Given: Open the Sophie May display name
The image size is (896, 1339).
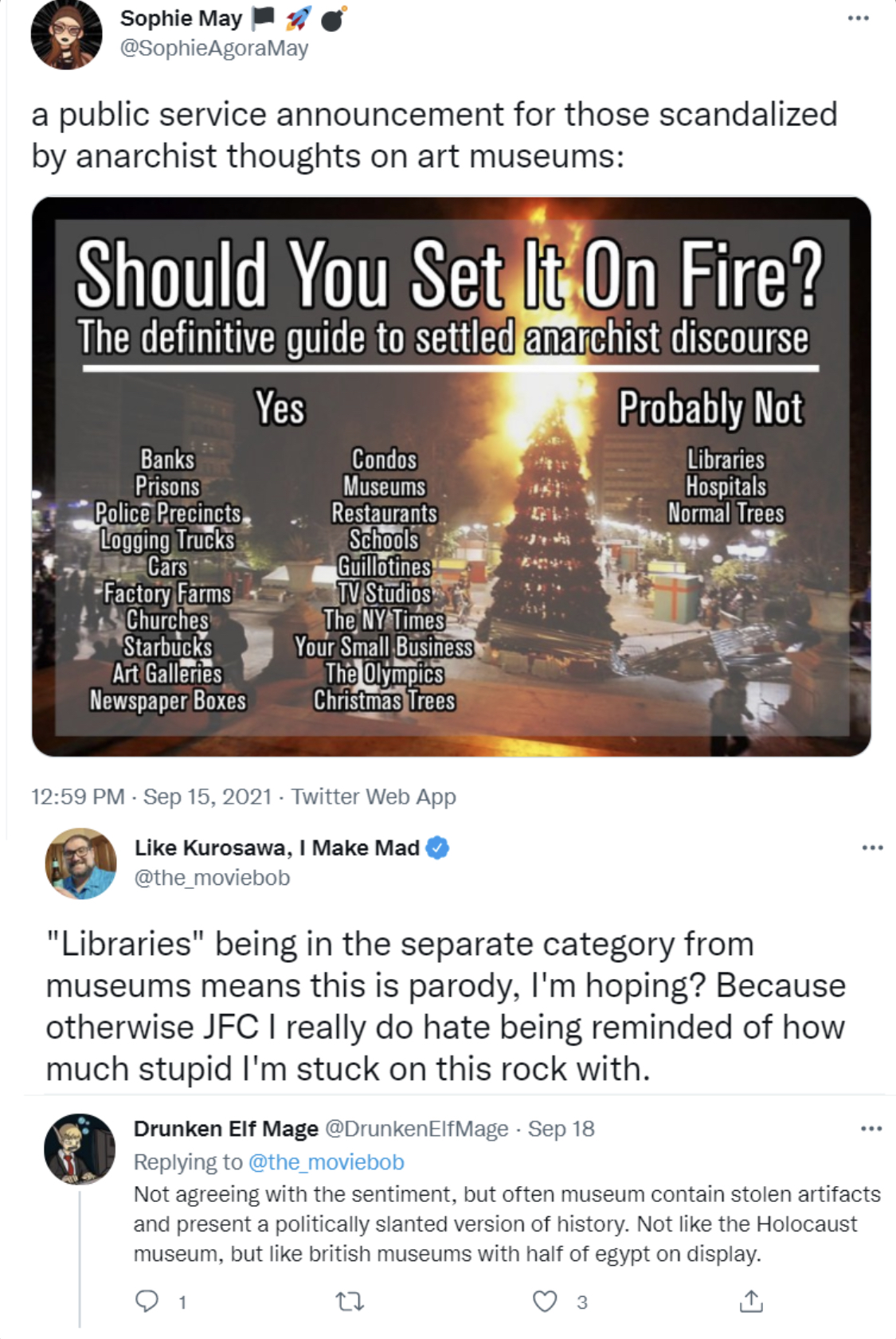Looking at the screenshot, I should tap(181, 18).
